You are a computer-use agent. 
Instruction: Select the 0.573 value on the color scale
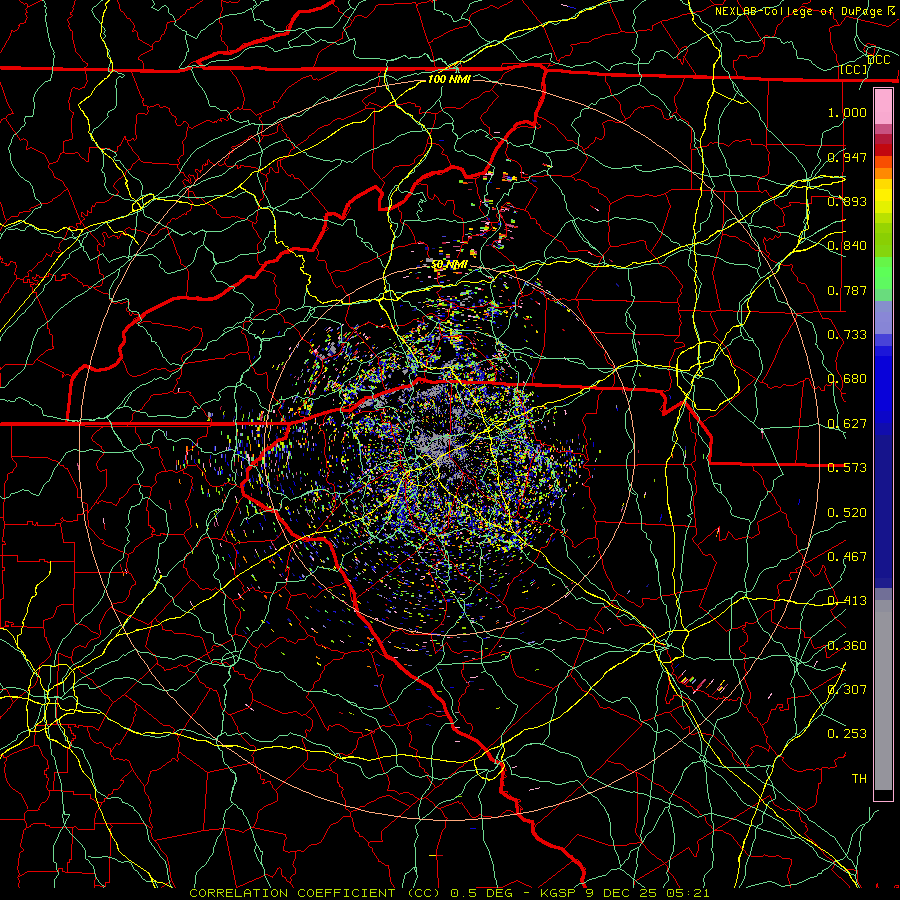point(847,468)
